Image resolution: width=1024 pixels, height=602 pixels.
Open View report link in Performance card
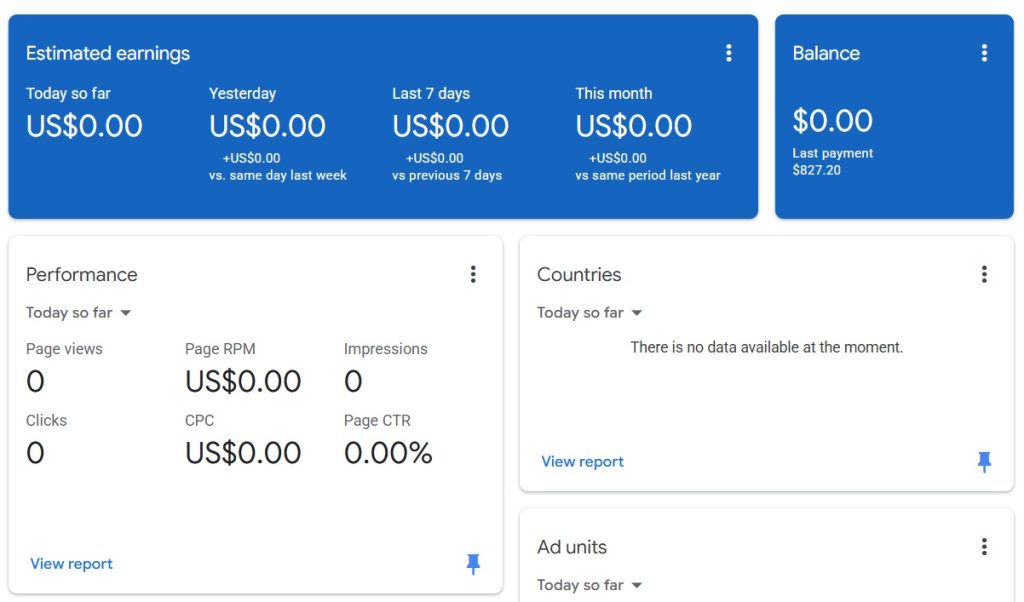tap(71, 564)
